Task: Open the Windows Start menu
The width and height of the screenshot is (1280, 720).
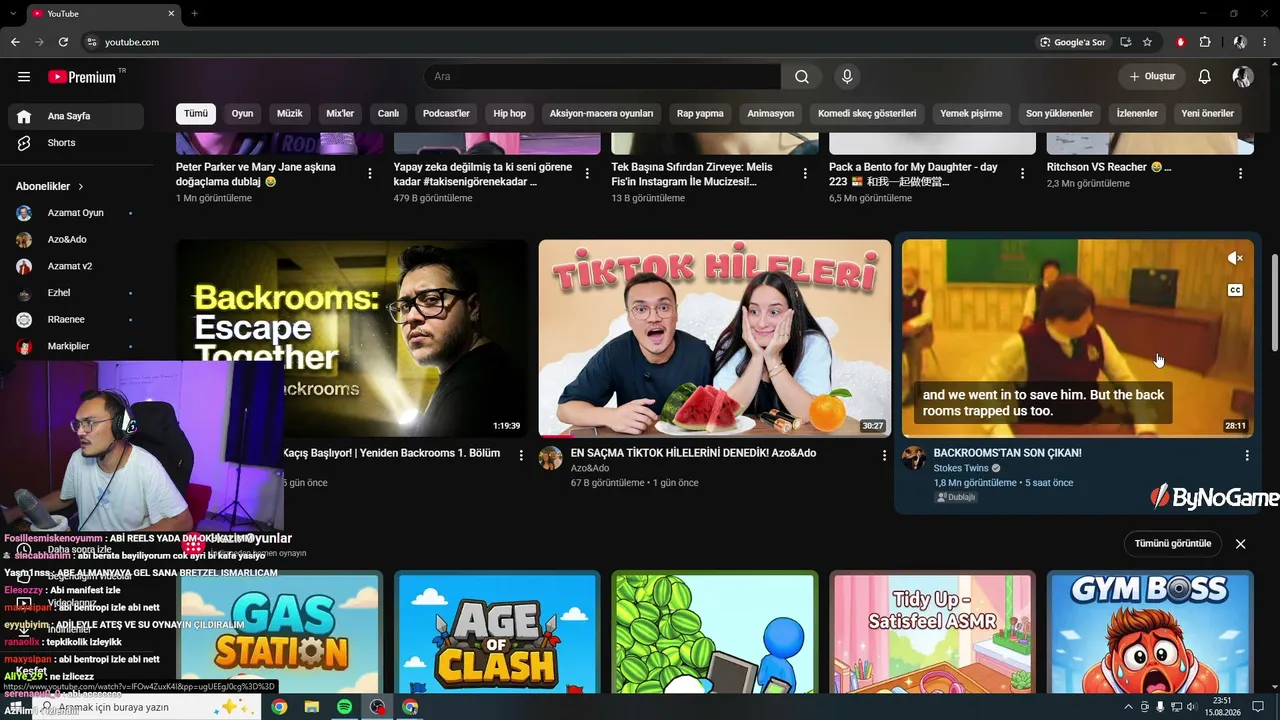Action: [18, 707]
